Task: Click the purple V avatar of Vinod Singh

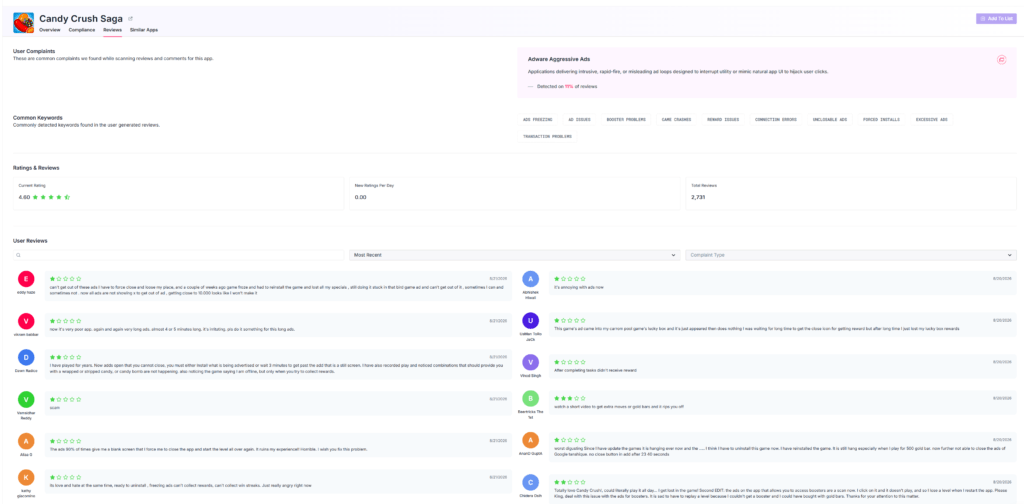Action: click(x=530, y=362)
